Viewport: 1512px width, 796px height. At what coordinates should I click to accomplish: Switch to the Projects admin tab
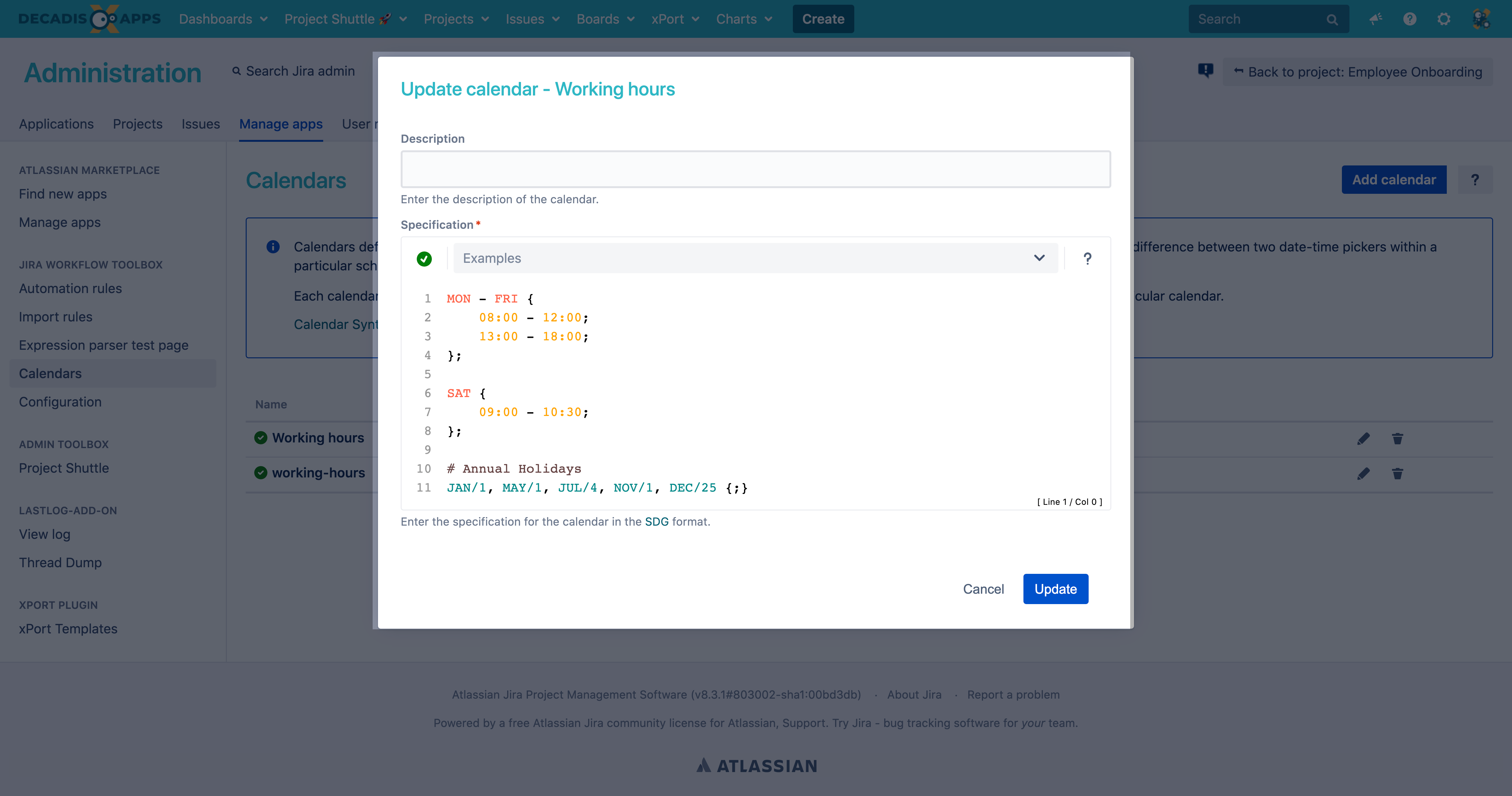tap(137, 124)
